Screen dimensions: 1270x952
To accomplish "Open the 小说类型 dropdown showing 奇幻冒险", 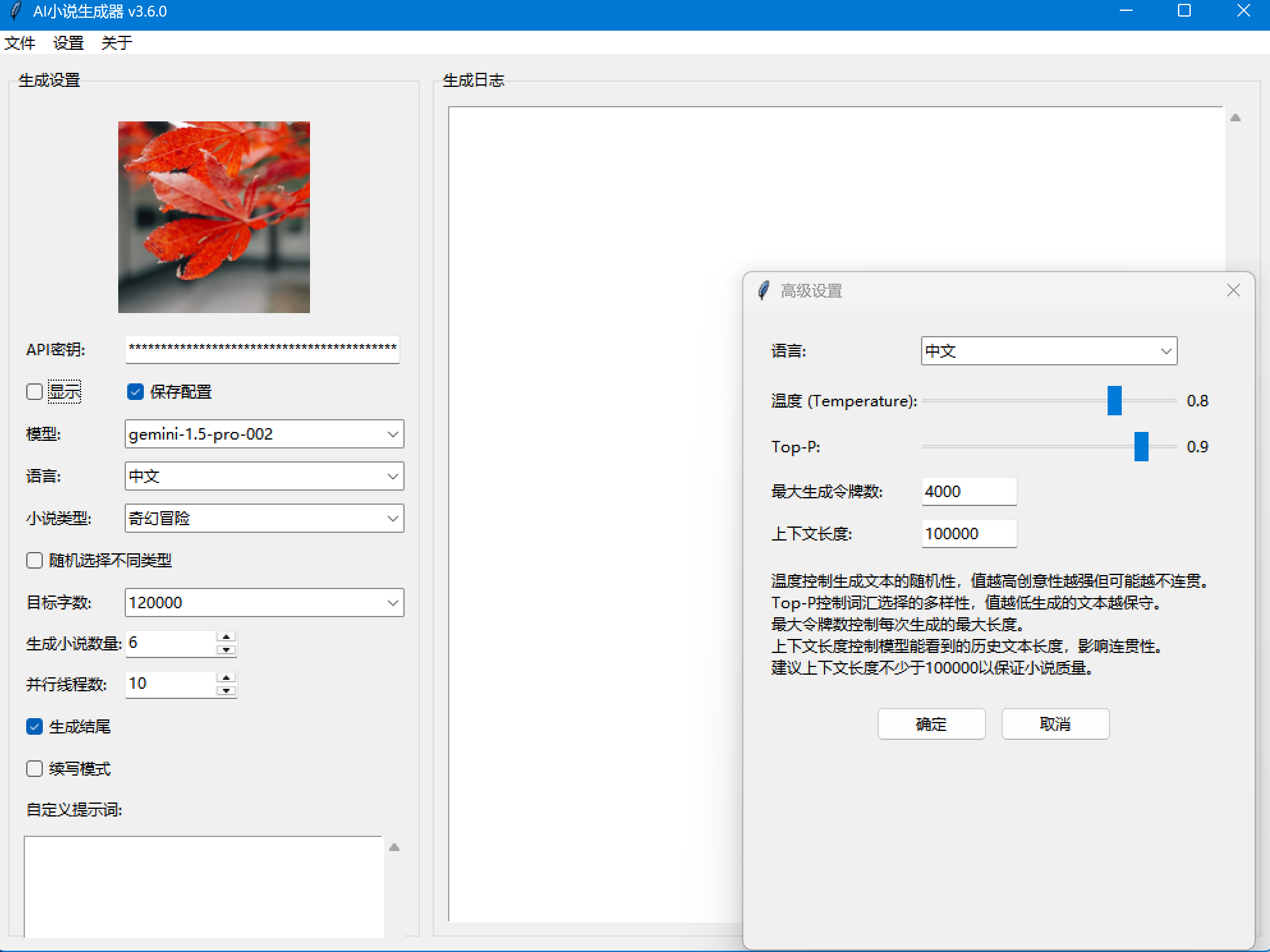I will [265, 518].
